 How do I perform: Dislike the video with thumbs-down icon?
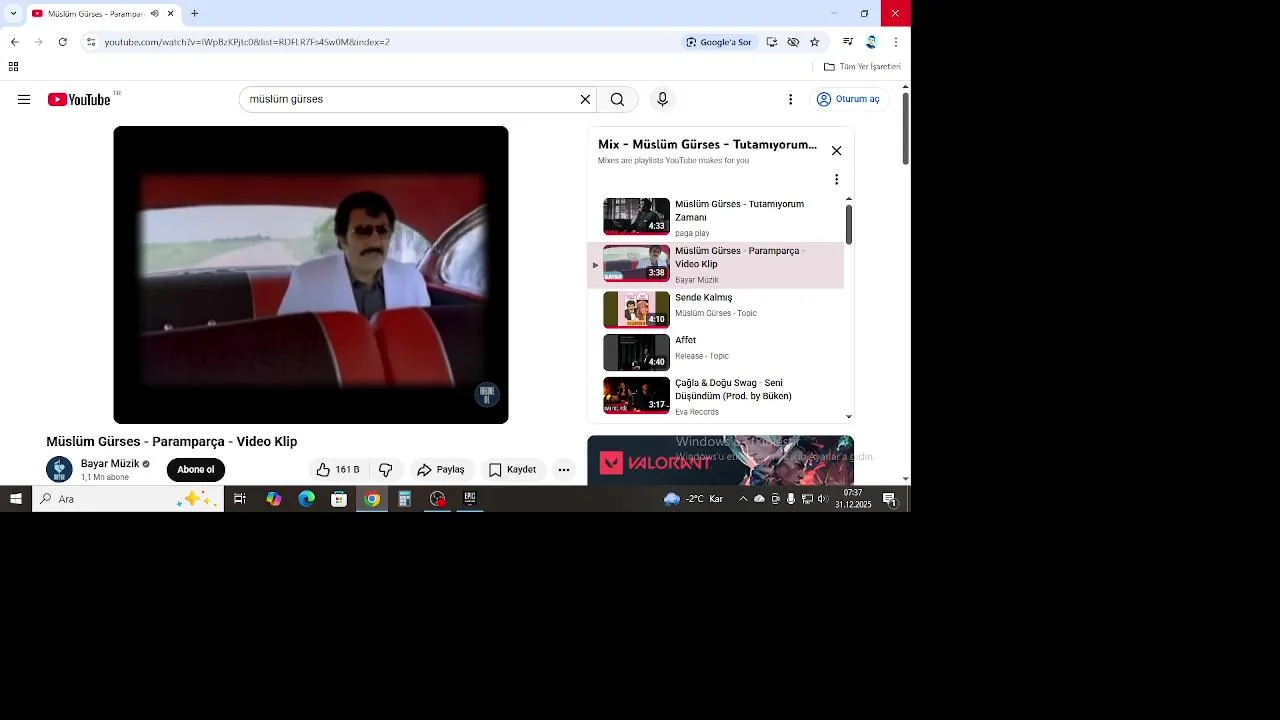point(385,470)
